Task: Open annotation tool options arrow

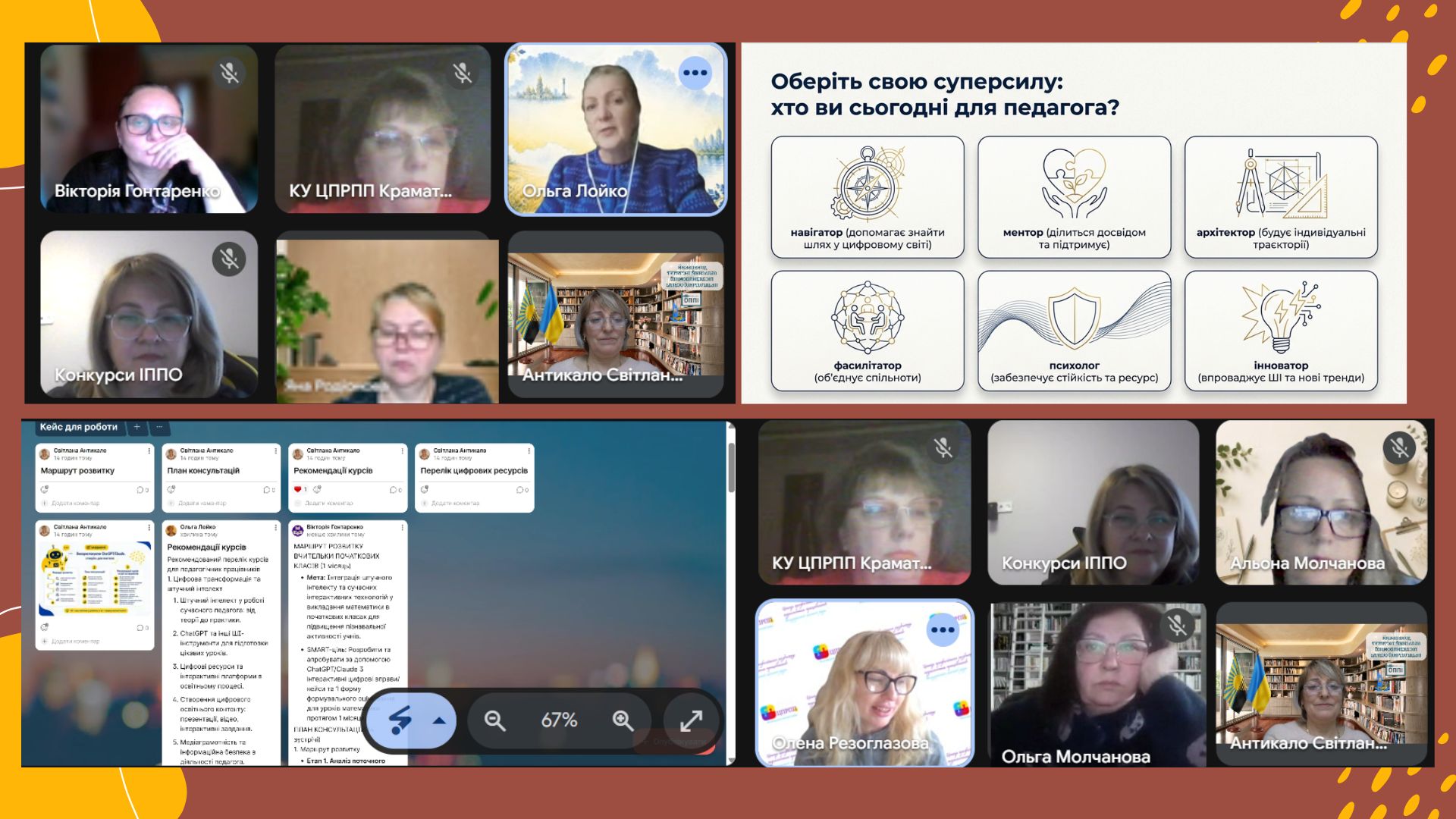Action: (x=438, y=720)
